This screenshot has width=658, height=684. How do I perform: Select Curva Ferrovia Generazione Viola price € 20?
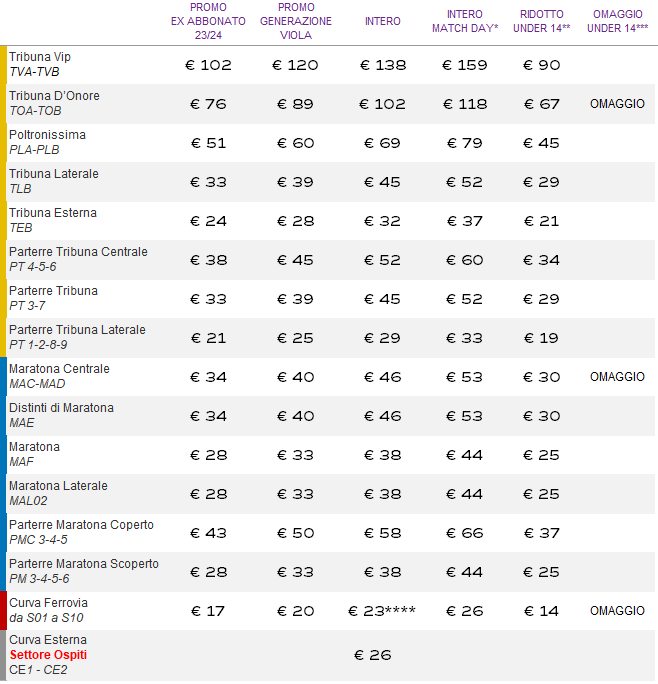[296, 611]
